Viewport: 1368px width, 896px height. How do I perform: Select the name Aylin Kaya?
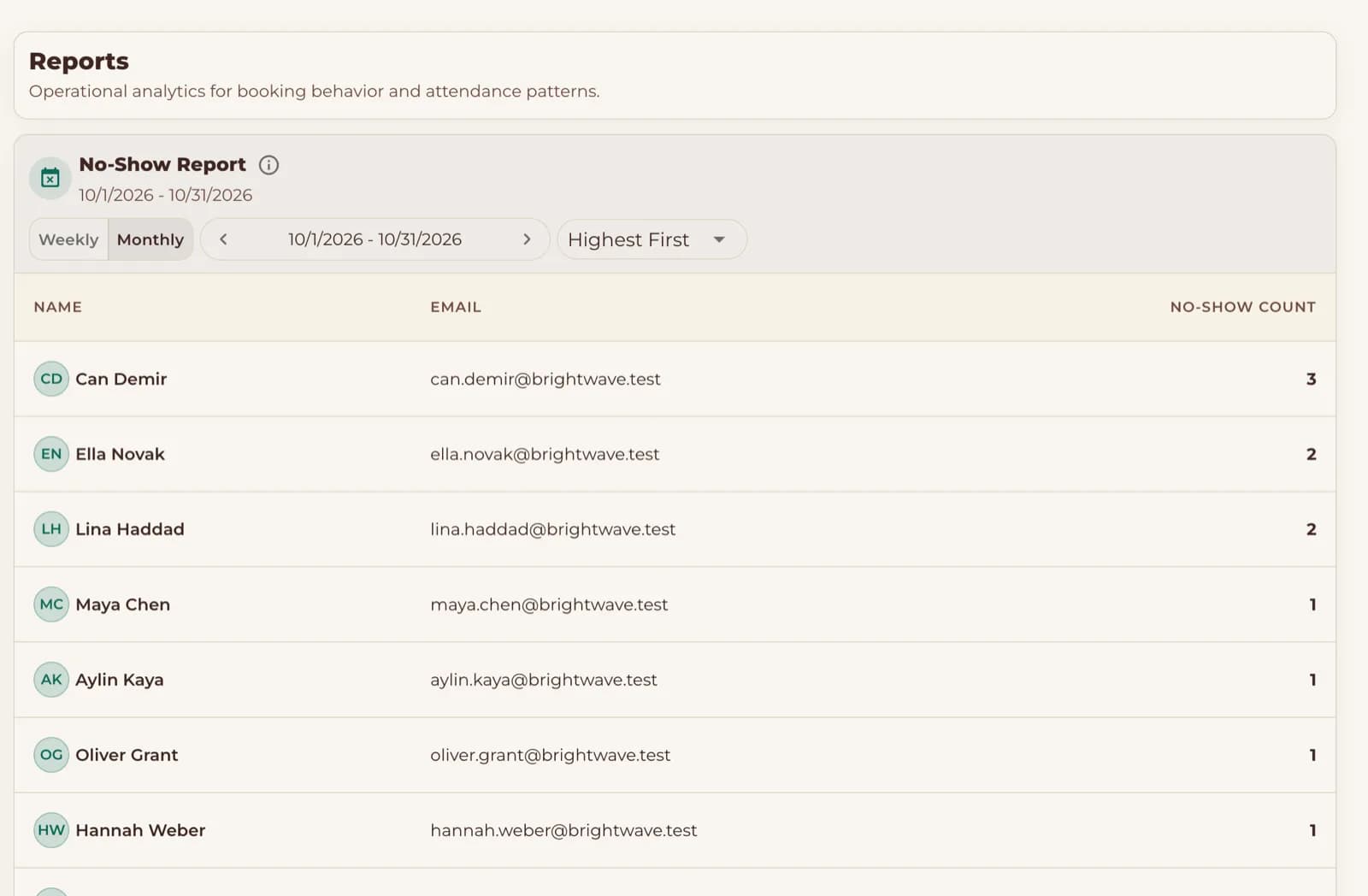[120, 680]
